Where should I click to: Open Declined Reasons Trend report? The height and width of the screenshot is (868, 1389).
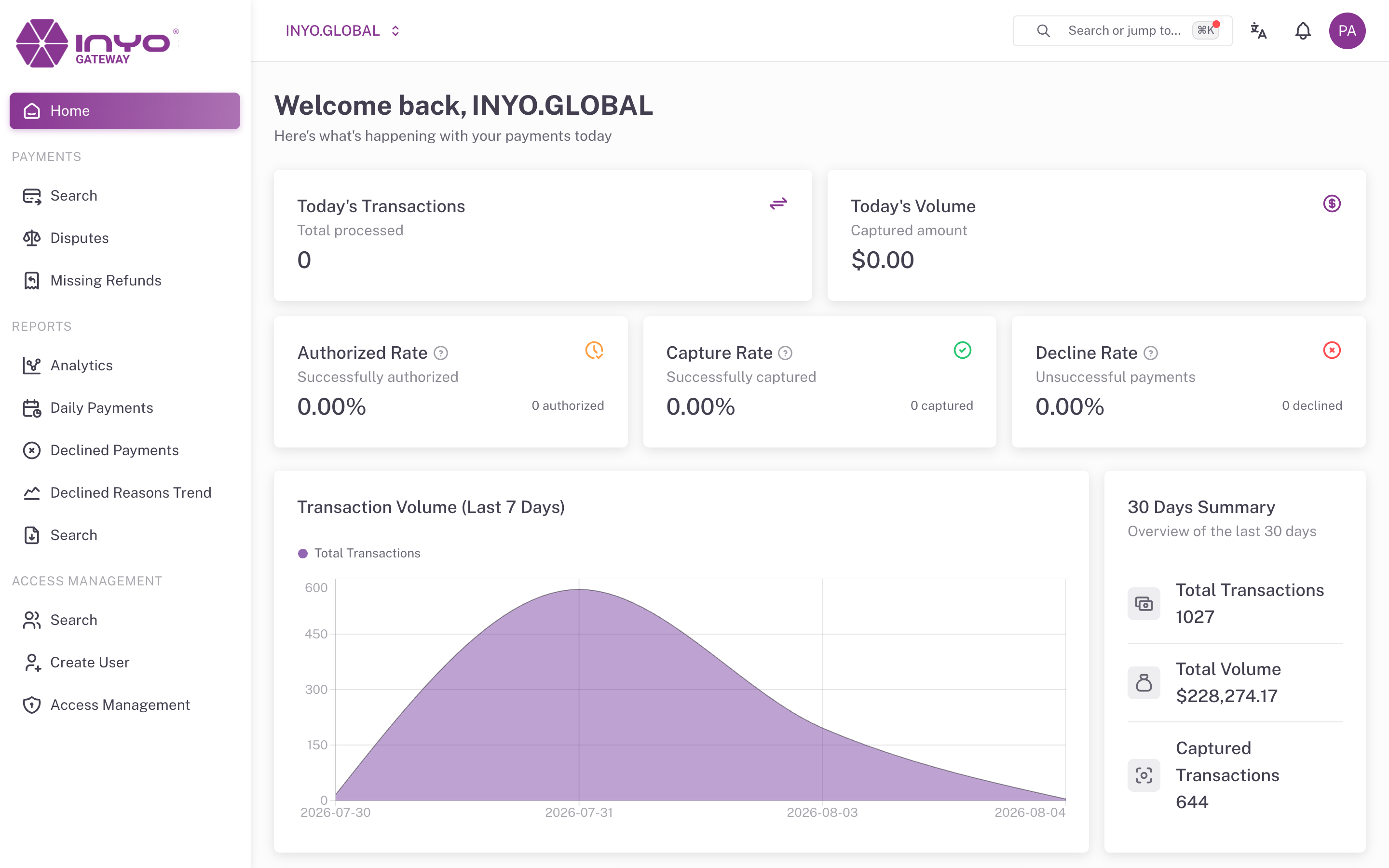[x=124, y=492]
